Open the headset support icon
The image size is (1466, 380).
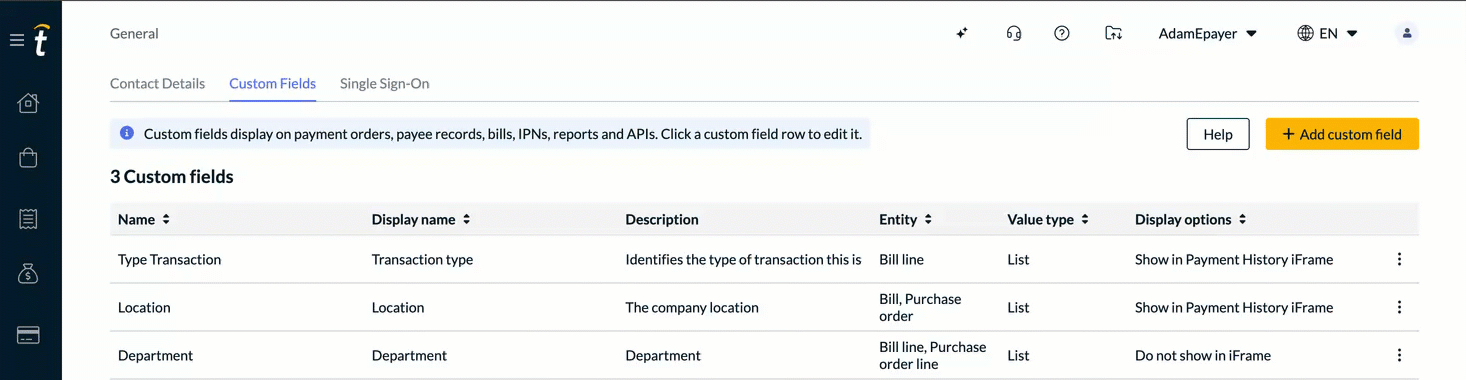[1014, 33]
